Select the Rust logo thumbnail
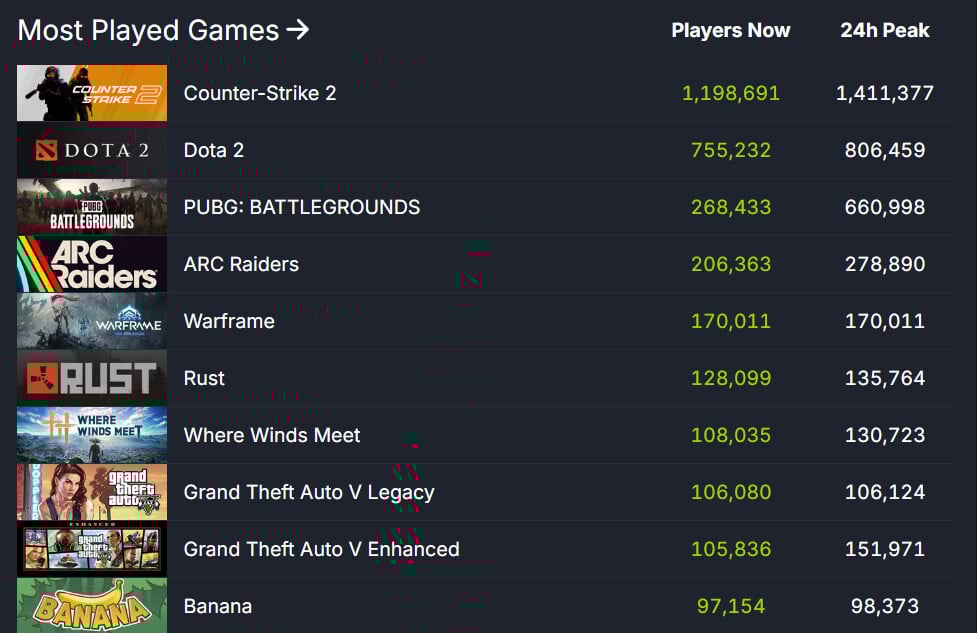 (x=92, y=378)
